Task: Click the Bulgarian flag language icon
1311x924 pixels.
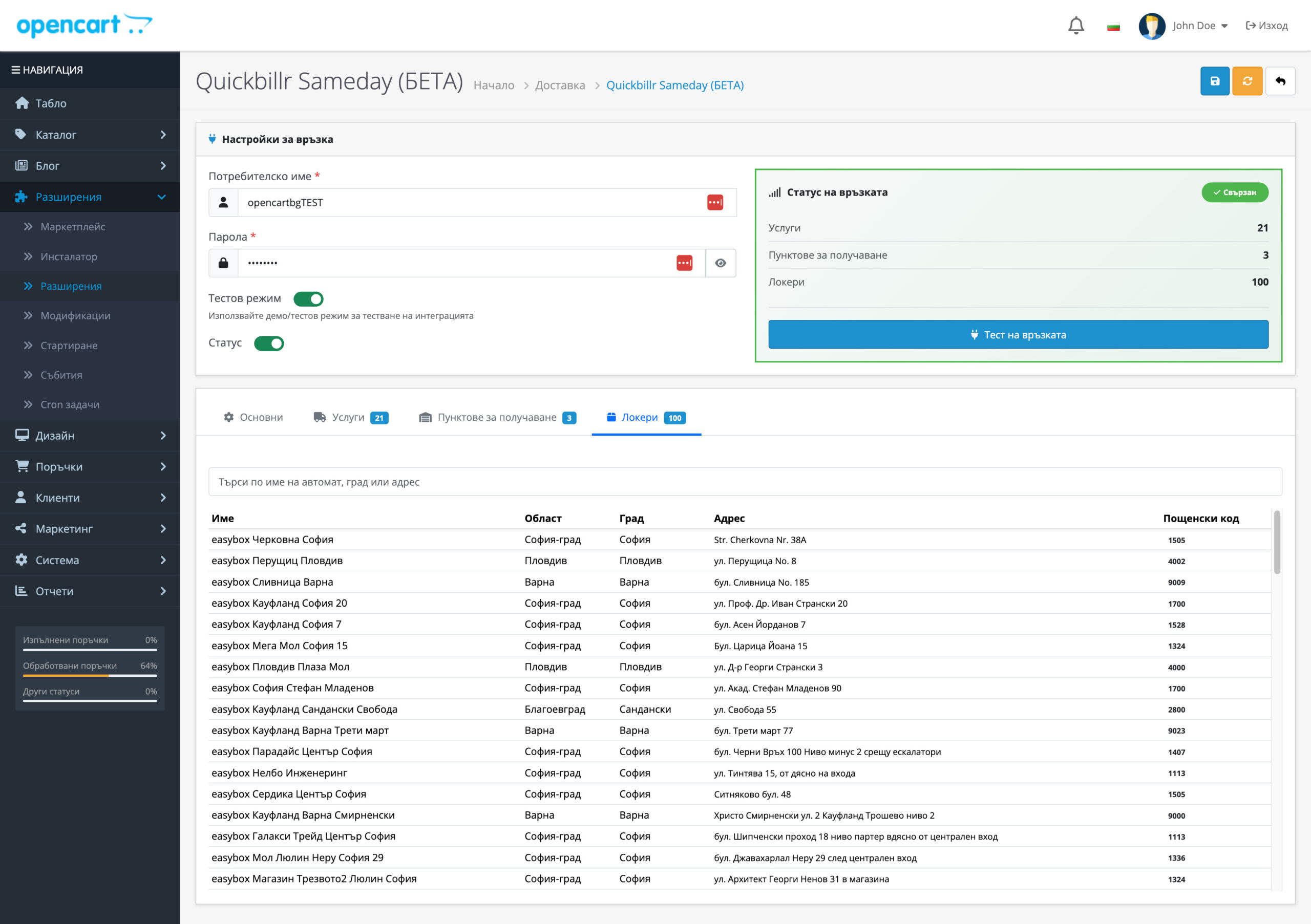Action: (x=1113, y=26)
